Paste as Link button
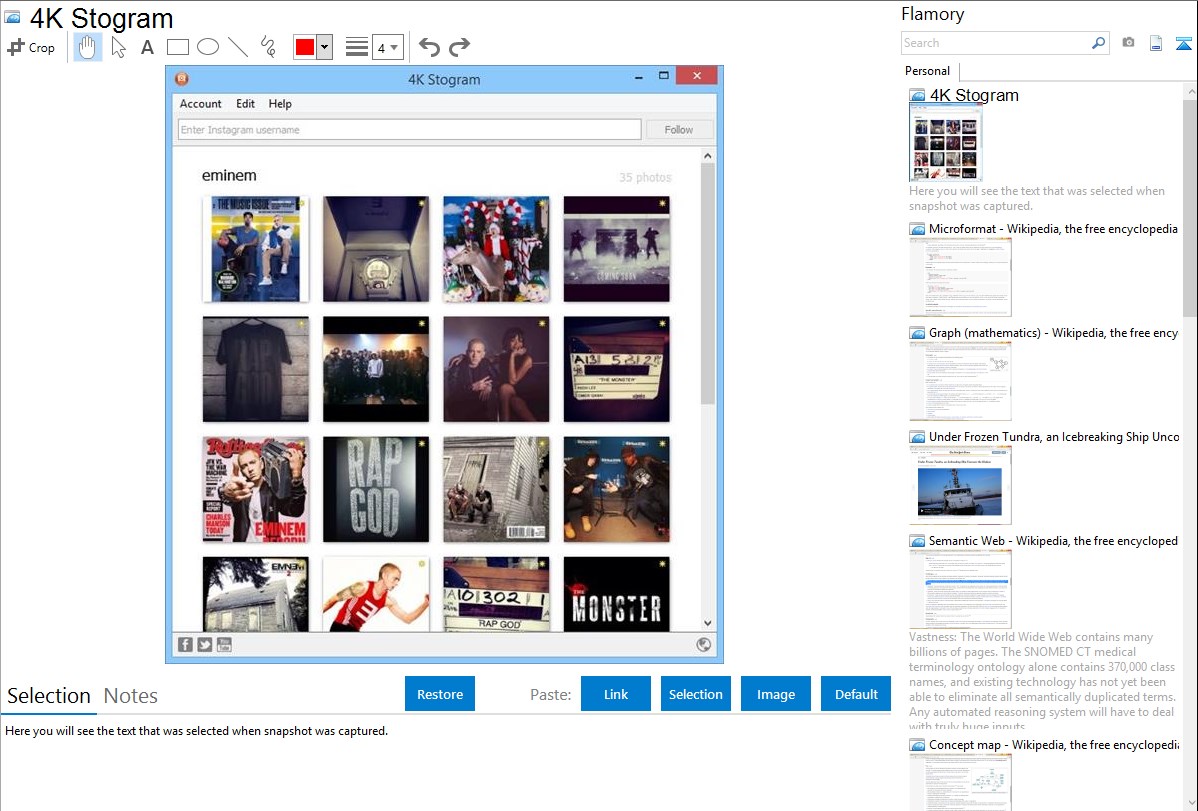Image resolution: width=1198 pixels, height=811 pixels. coord(616,694)
